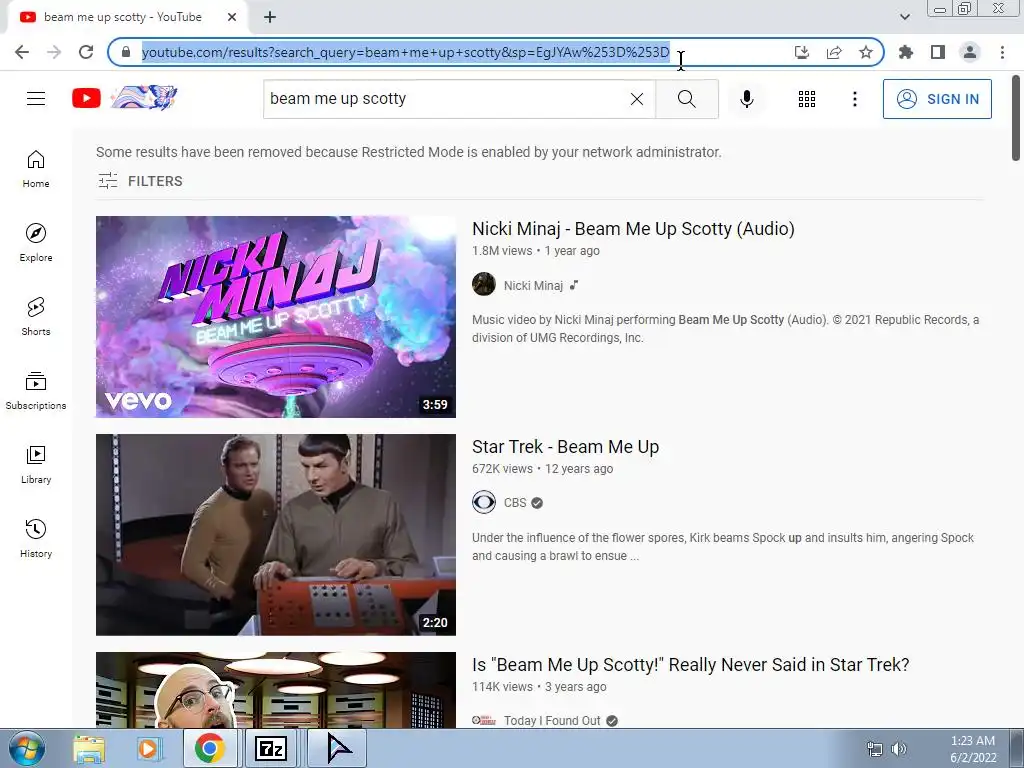This screenshot has width=1024, height=768.
Task: View site information via lock icon
Action: tap(126, 52)
